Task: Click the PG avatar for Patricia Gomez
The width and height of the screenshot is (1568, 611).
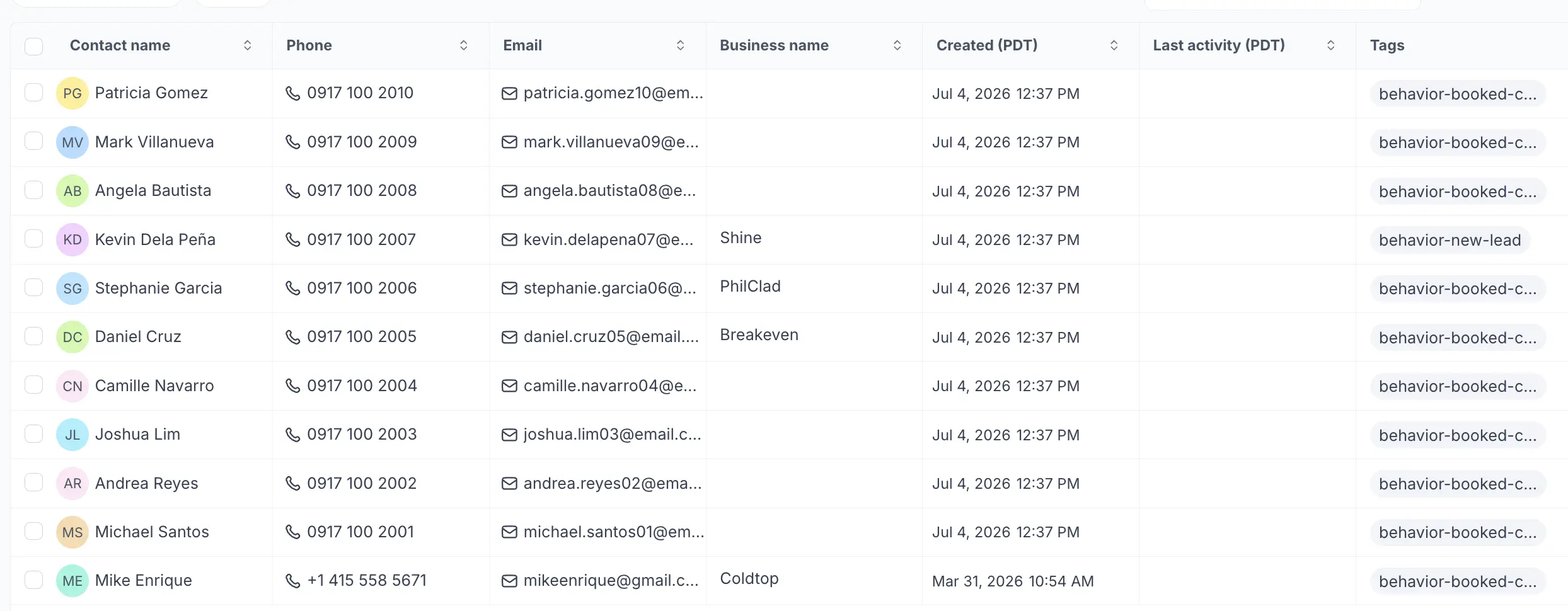Action: point(72,93)
